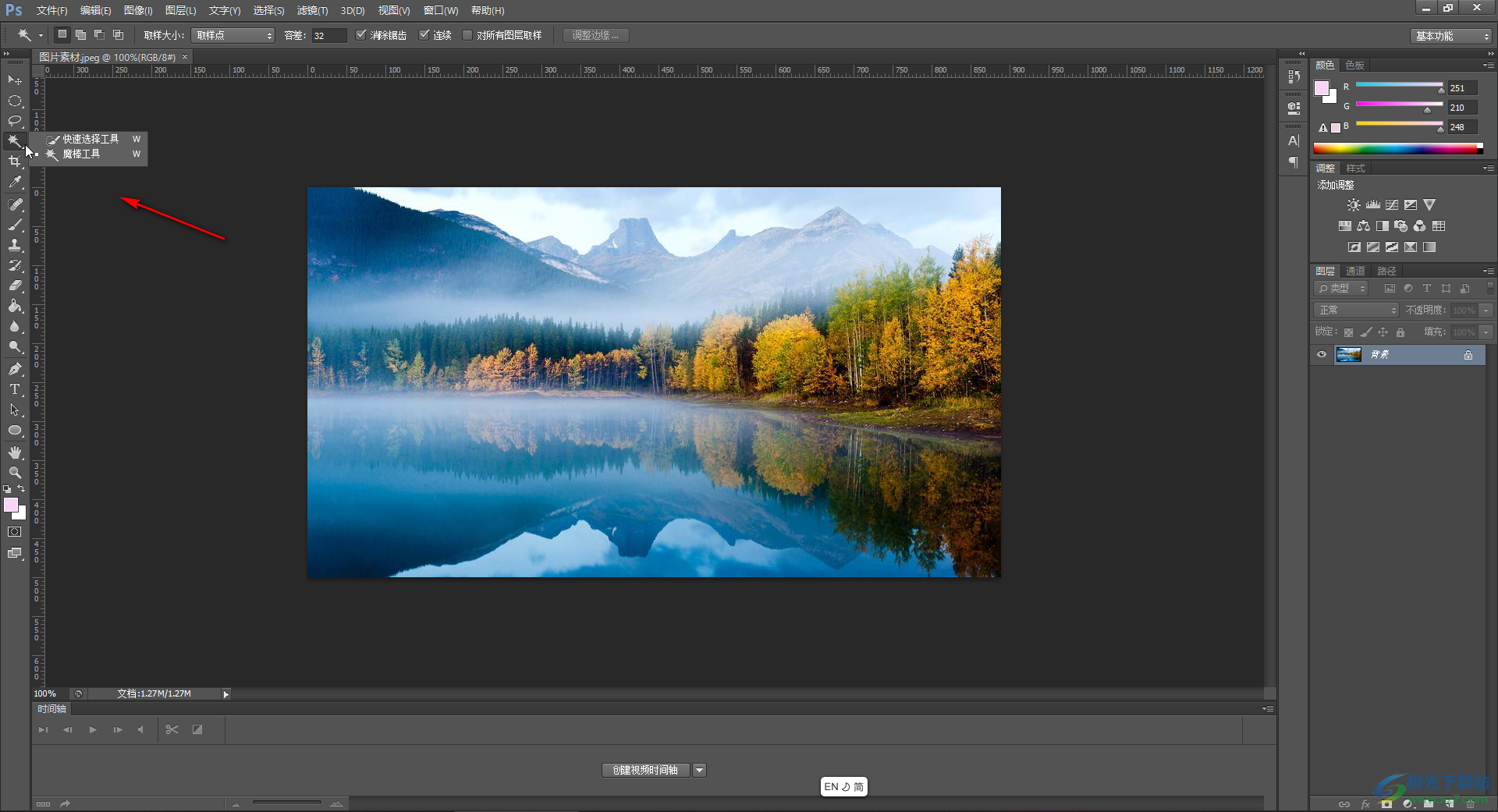
Task: Click the color spectrum ramp
Action: point(1398,148)
